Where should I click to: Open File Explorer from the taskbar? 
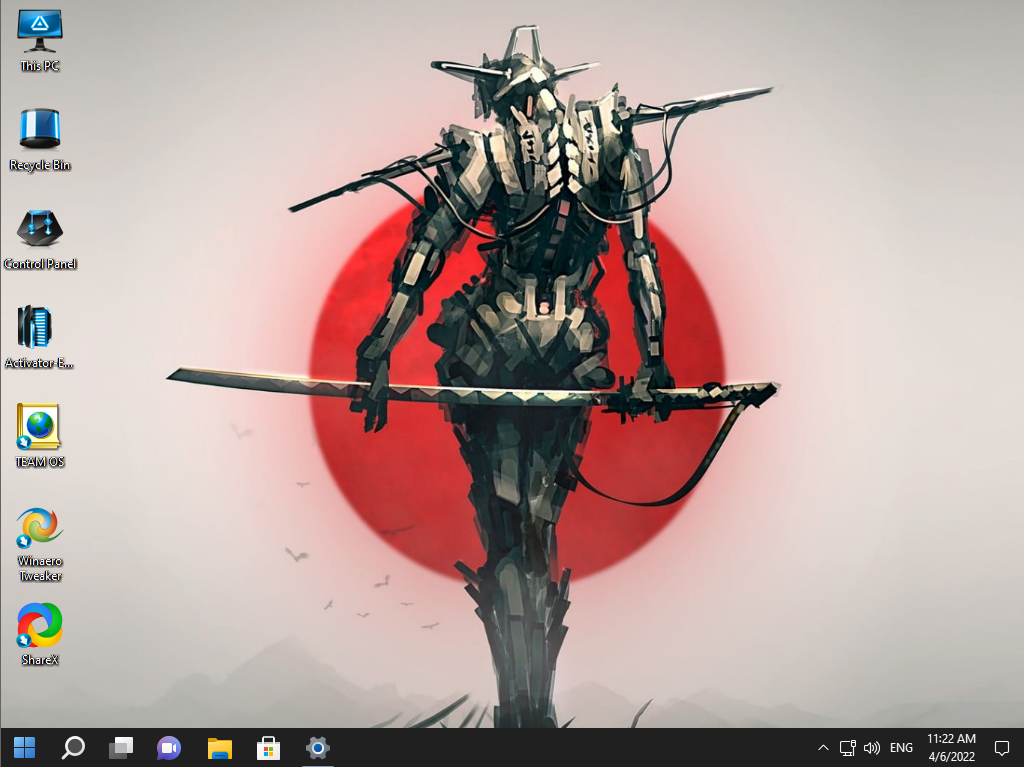coord(219,747)
